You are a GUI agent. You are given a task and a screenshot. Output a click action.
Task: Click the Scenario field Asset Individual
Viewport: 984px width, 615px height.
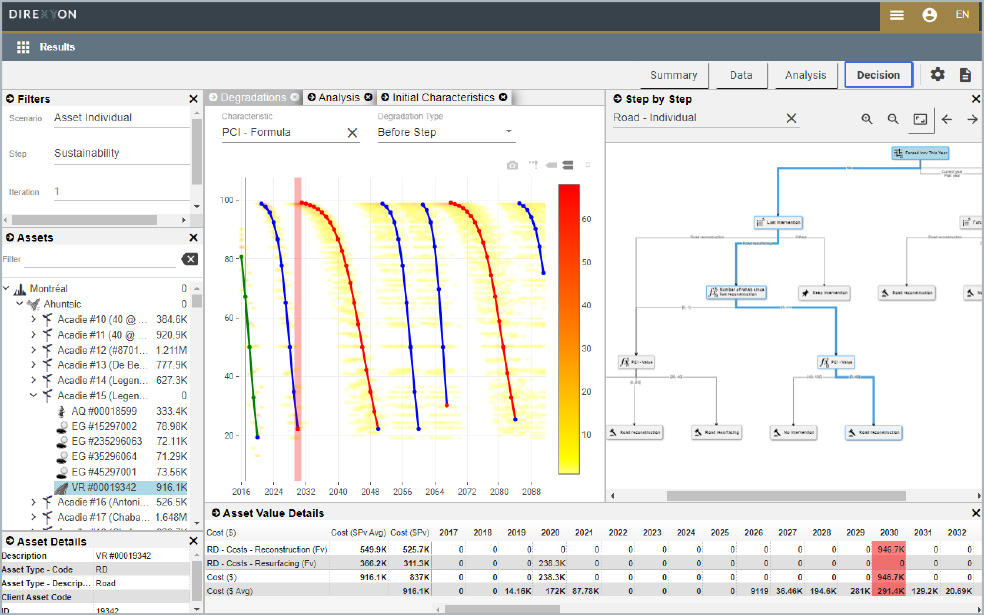[121, 118]
